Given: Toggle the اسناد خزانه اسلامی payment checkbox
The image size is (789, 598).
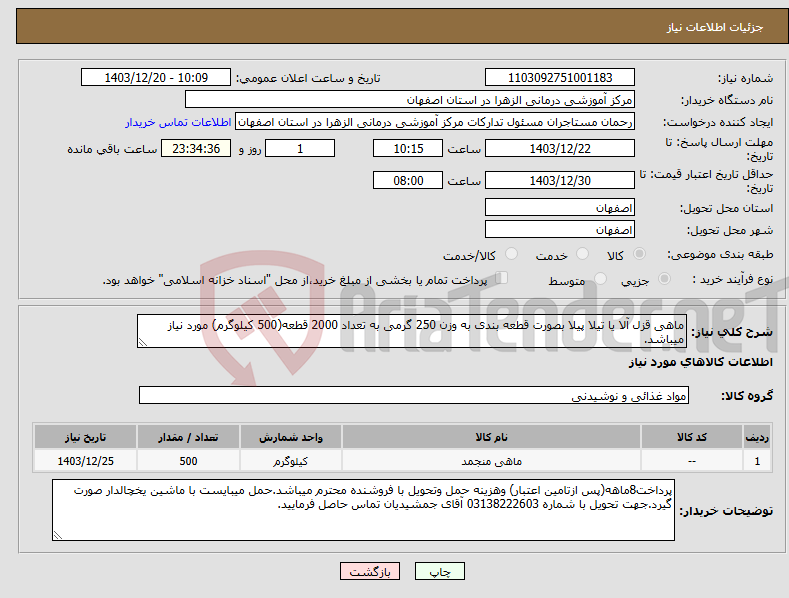Looking at the screenshot, I should point(502,278).
